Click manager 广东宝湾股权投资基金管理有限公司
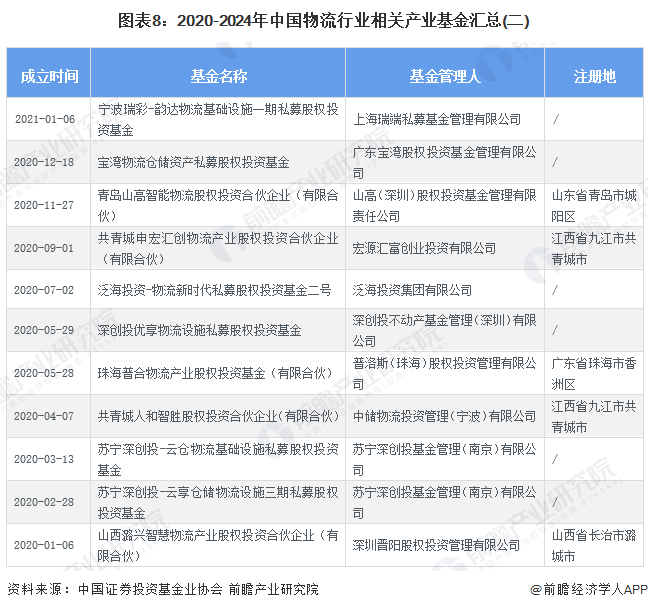648x610 pixels. [445, 162]
